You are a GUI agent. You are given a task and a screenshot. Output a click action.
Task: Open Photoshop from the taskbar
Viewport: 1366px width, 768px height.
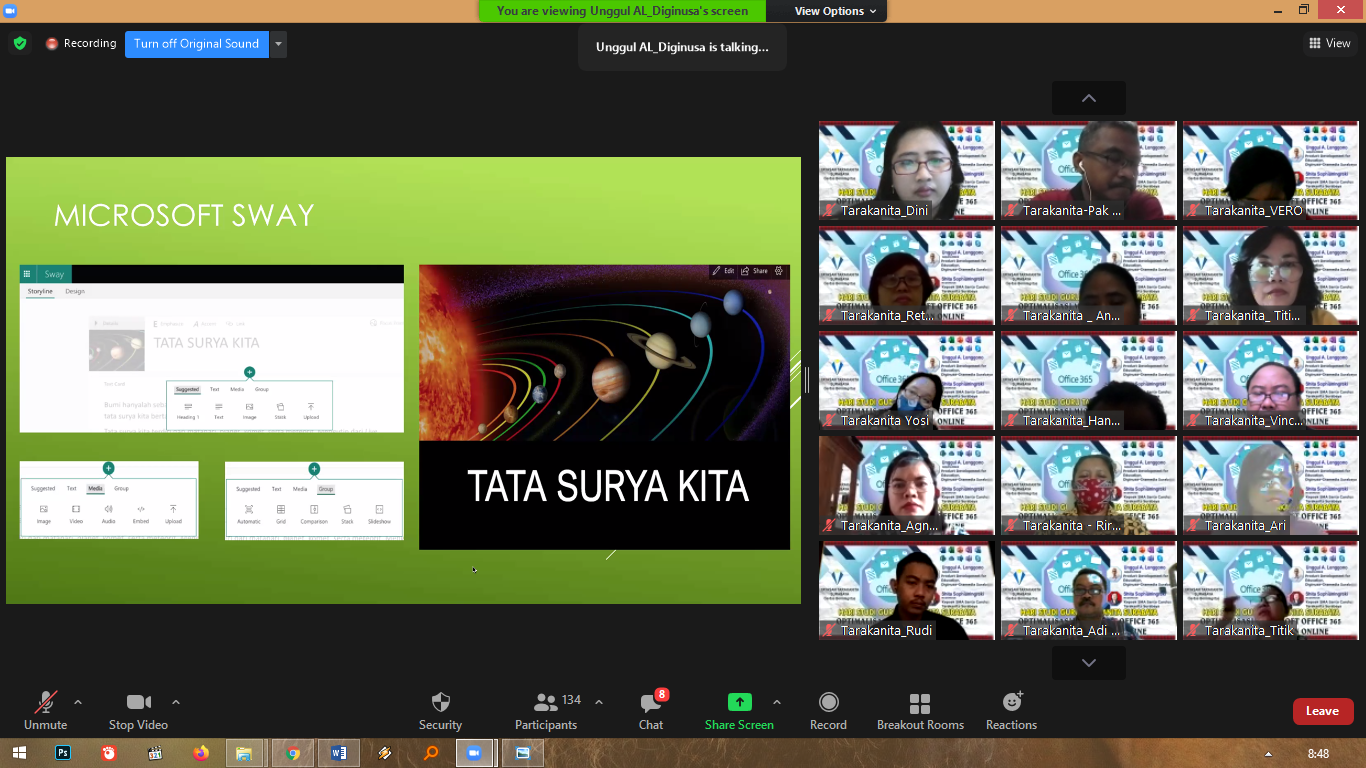point(63,753)
